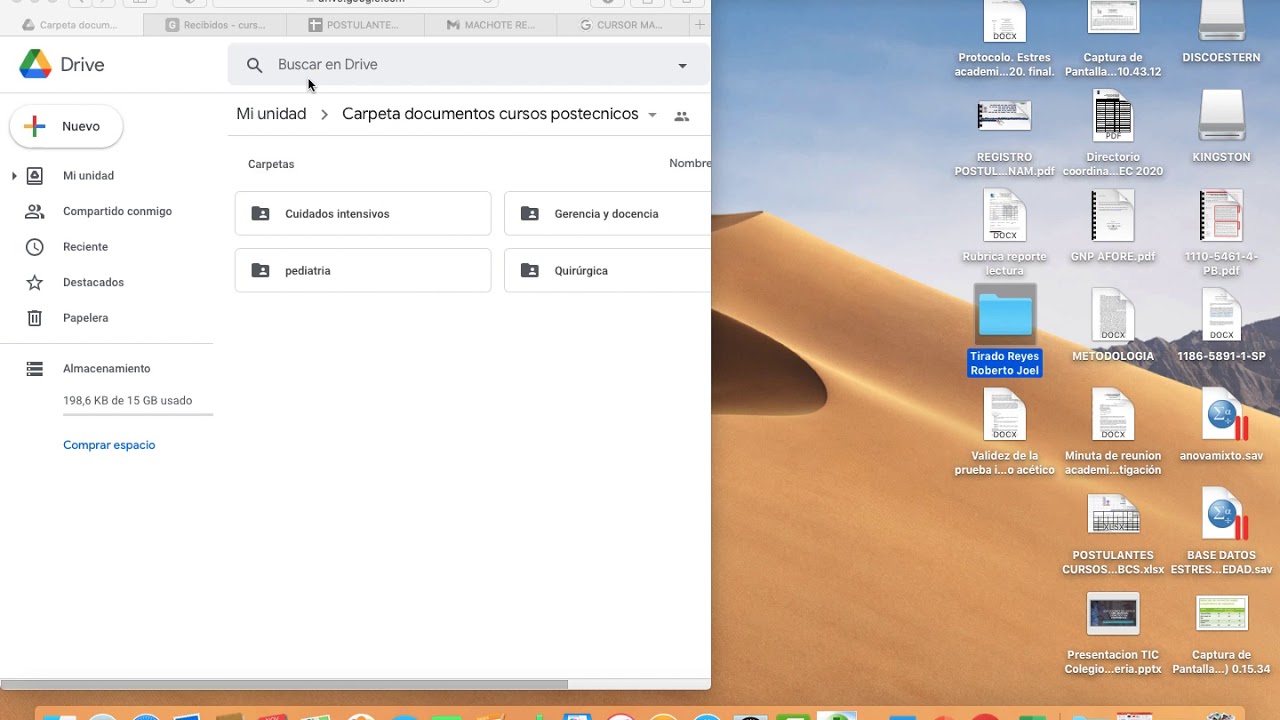Switch to the MACHOTE RE browser tab

491,25
